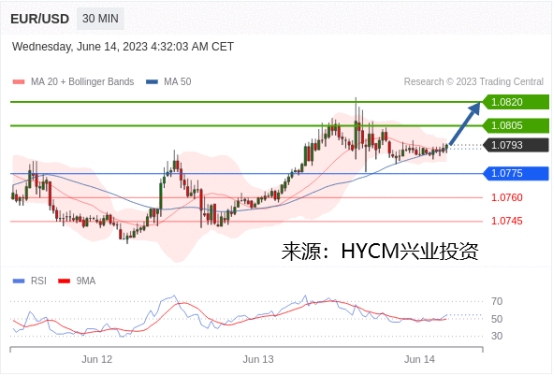554x376 pixels.
Task: Click the RSI 30 axis value
Action: 497,336
